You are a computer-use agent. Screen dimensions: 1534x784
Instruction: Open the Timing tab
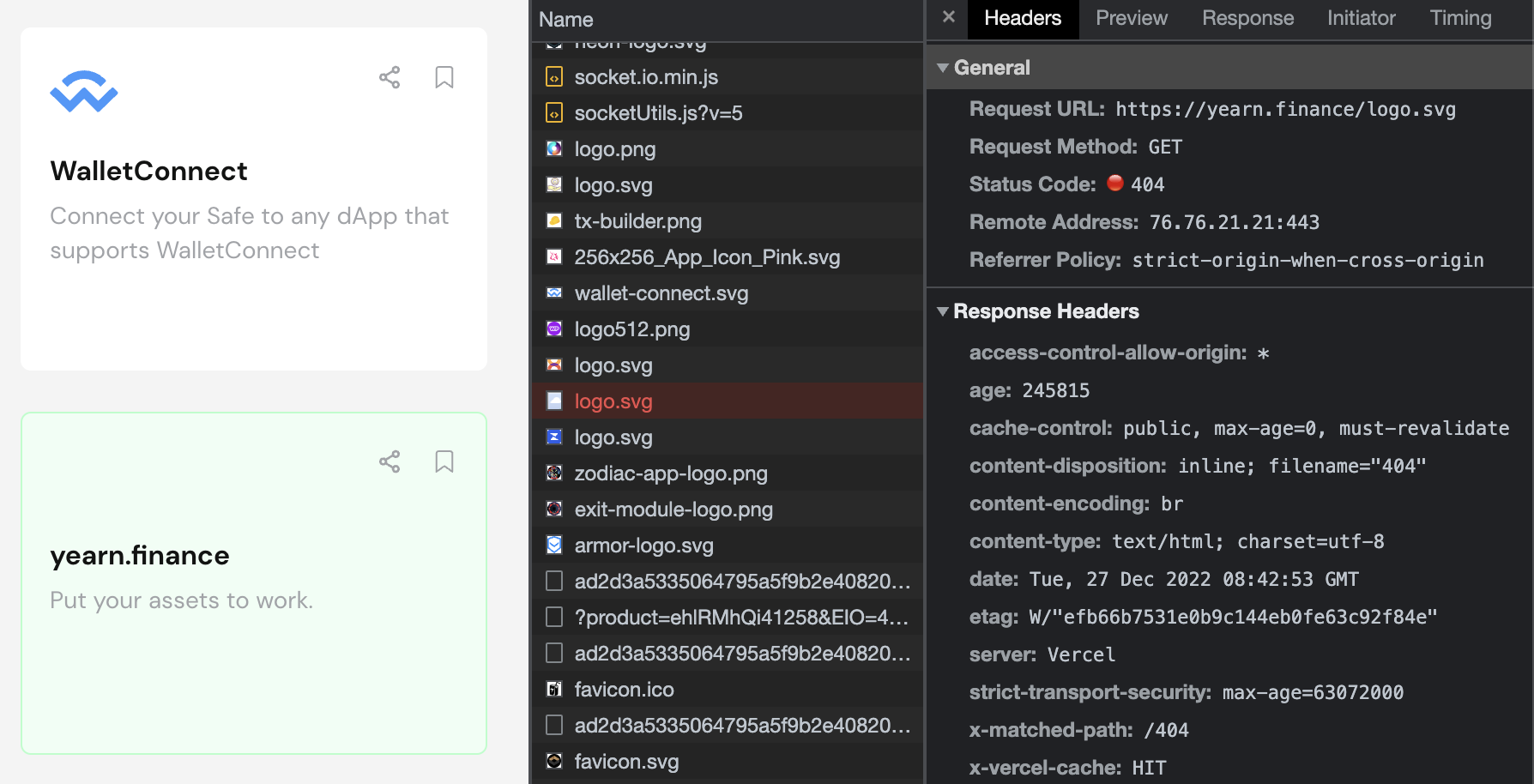tap(1460, 18)
